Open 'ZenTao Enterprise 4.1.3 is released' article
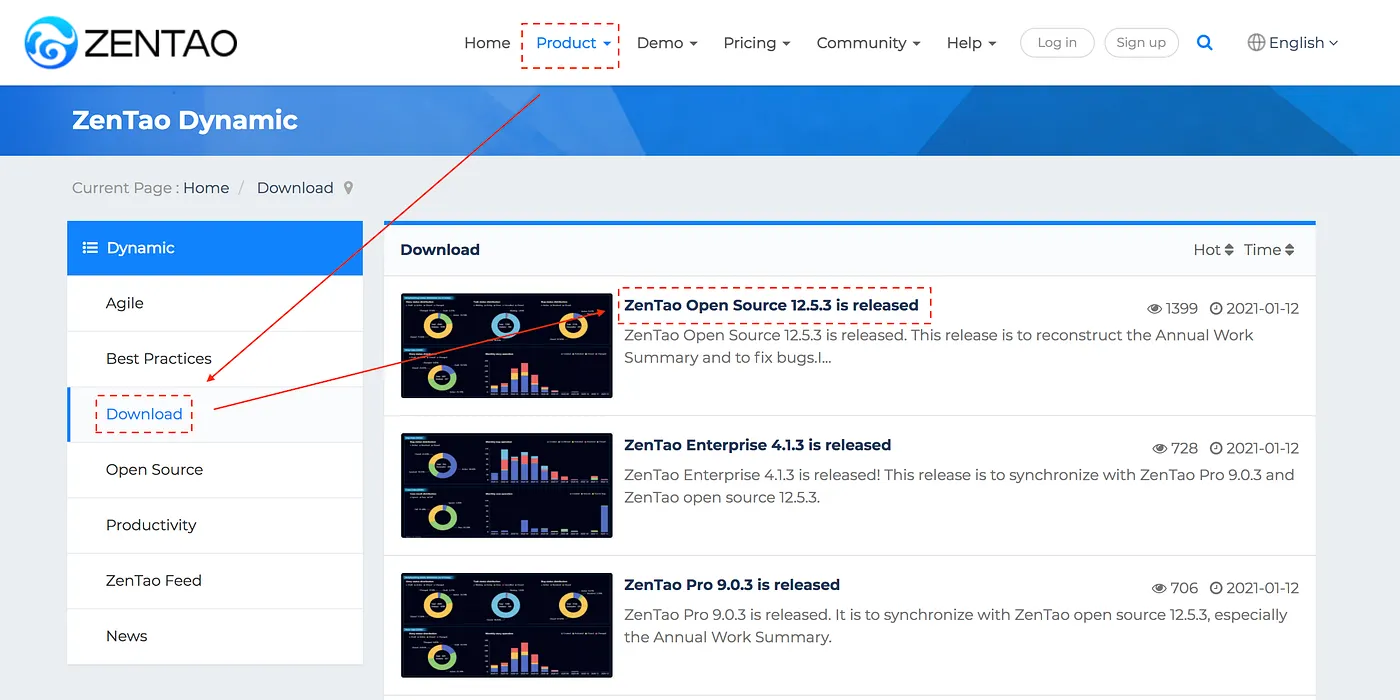This screenshot has height=700, width=1400. click(757, 445)
